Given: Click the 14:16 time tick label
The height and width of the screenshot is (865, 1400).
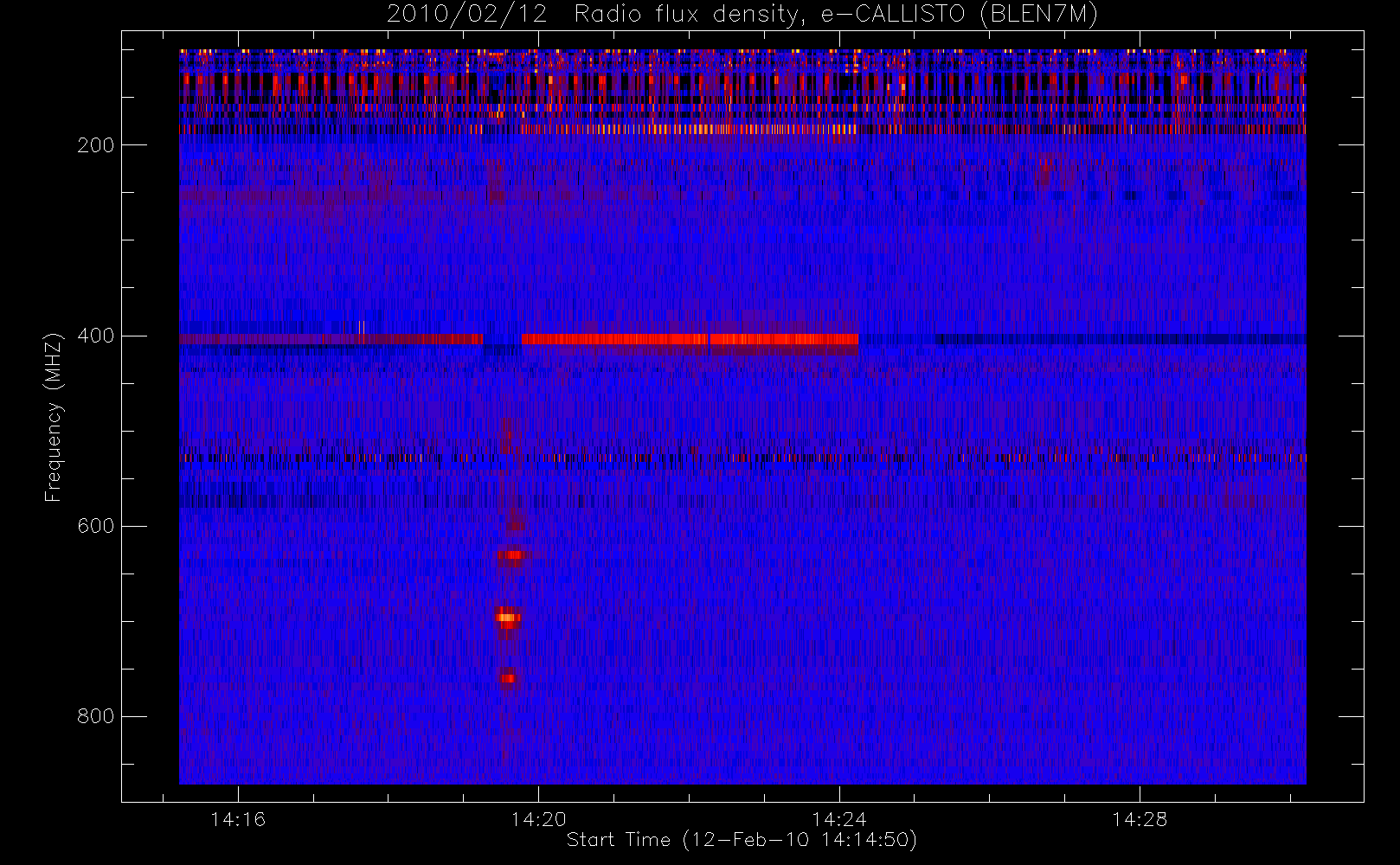Looking at the screenshot, I should click(x=238, y=819).
